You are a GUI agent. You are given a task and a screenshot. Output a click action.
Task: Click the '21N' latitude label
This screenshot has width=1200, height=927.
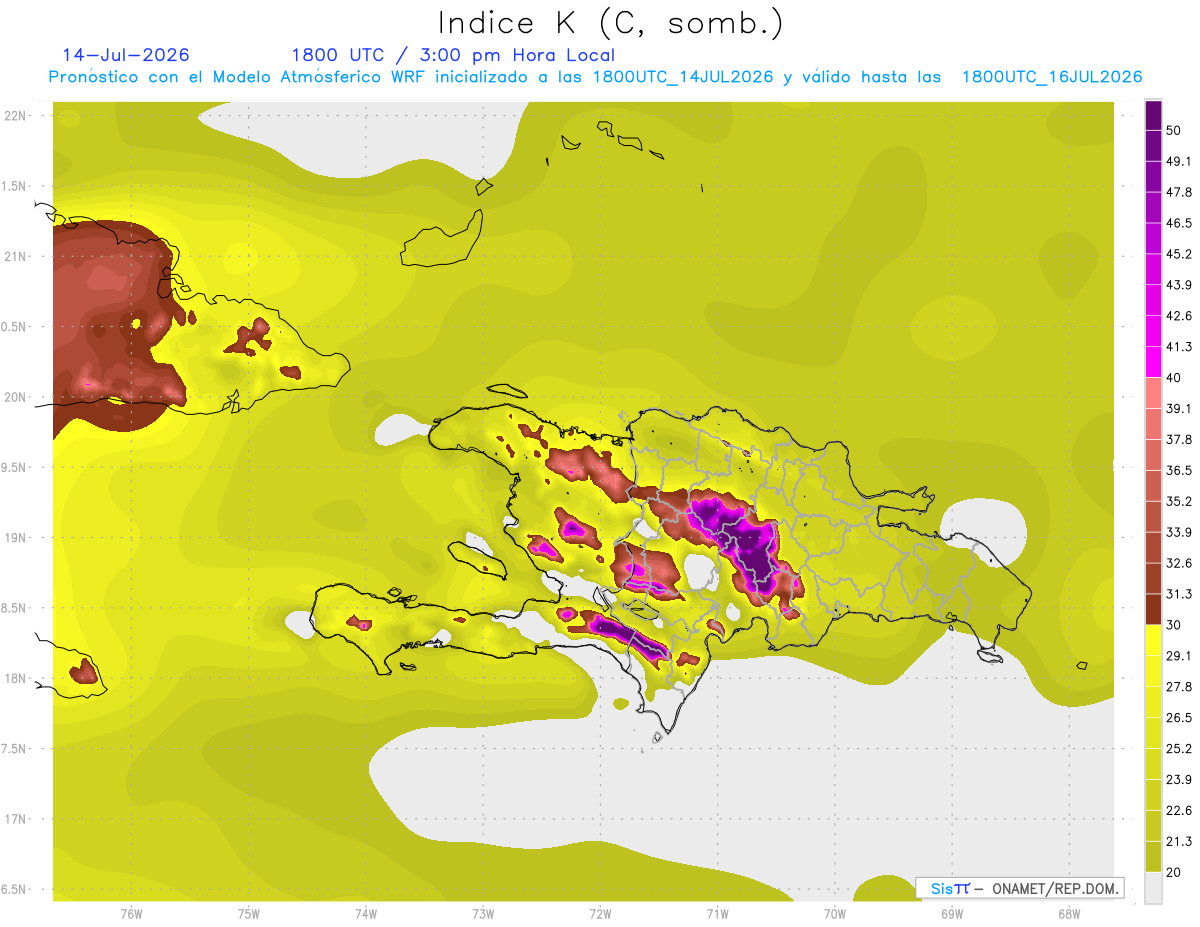coord(16,256)
